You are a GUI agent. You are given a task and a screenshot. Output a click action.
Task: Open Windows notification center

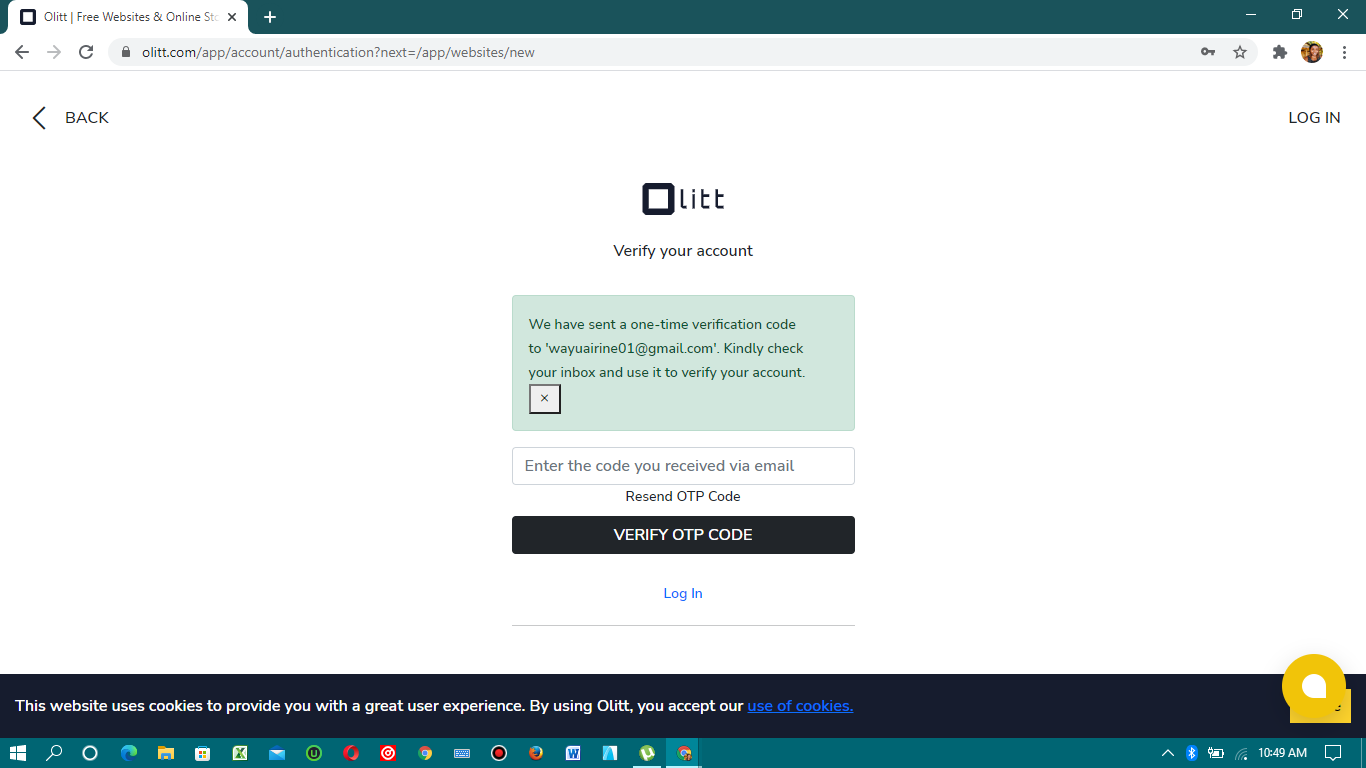[1333, 753]
